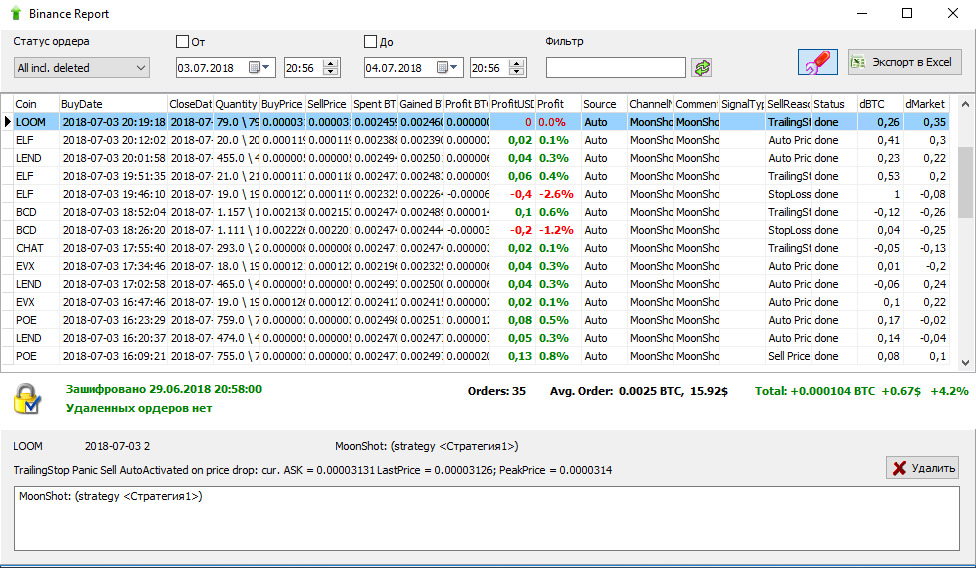Increase the From time spinner

pos(331,63)
